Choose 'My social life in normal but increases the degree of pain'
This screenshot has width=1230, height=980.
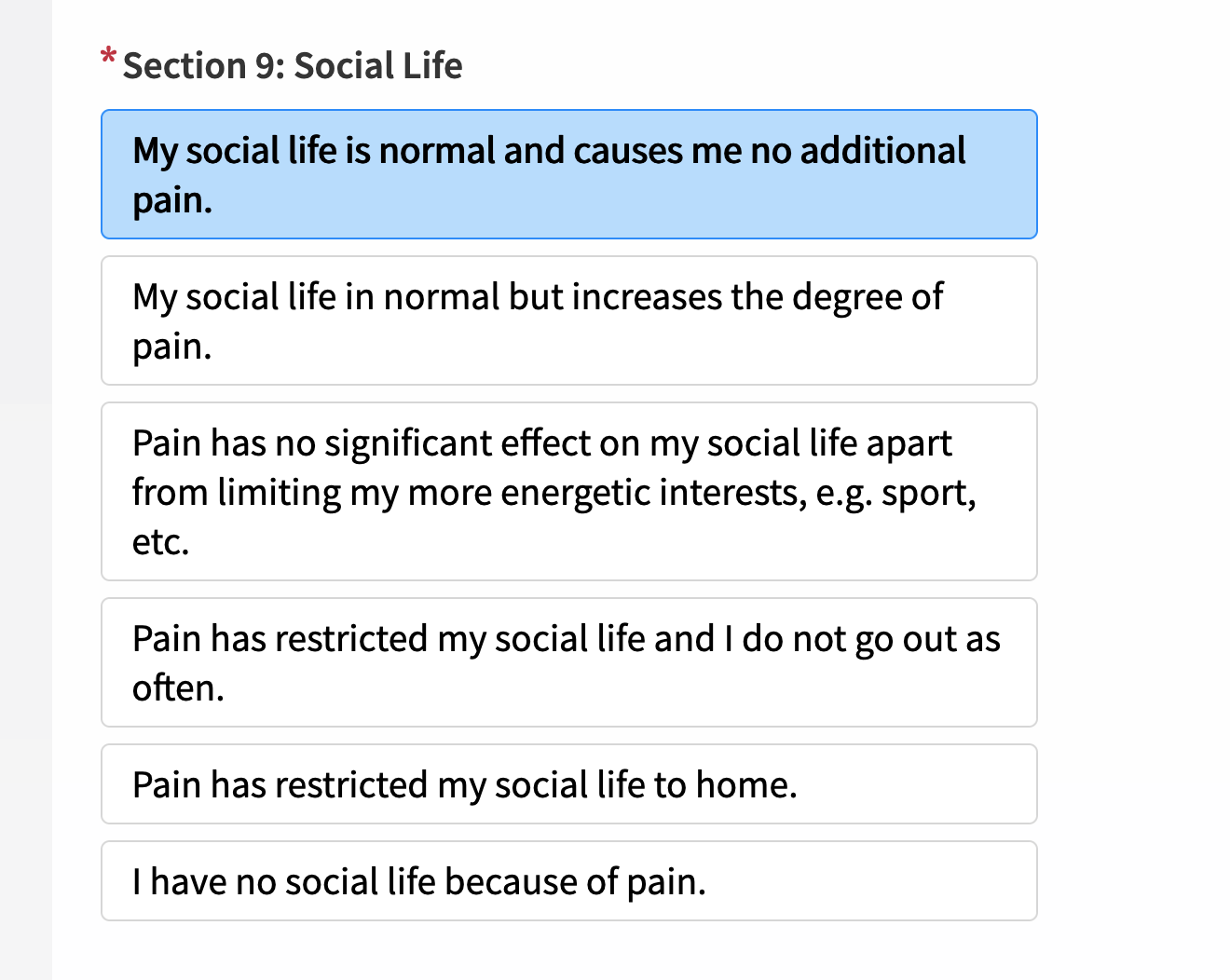coord(568,320)
